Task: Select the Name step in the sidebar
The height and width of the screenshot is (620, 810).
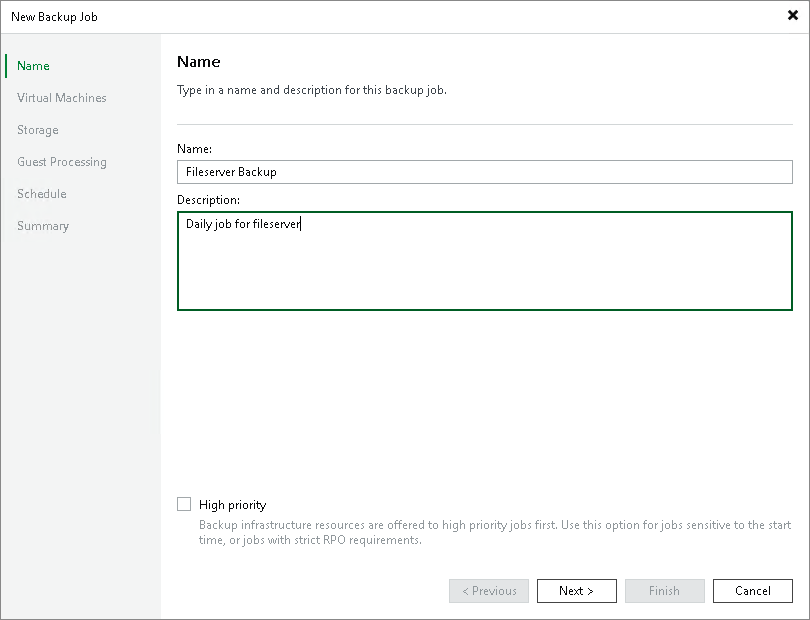Action: pyautogui.click(x=32, y=65)
